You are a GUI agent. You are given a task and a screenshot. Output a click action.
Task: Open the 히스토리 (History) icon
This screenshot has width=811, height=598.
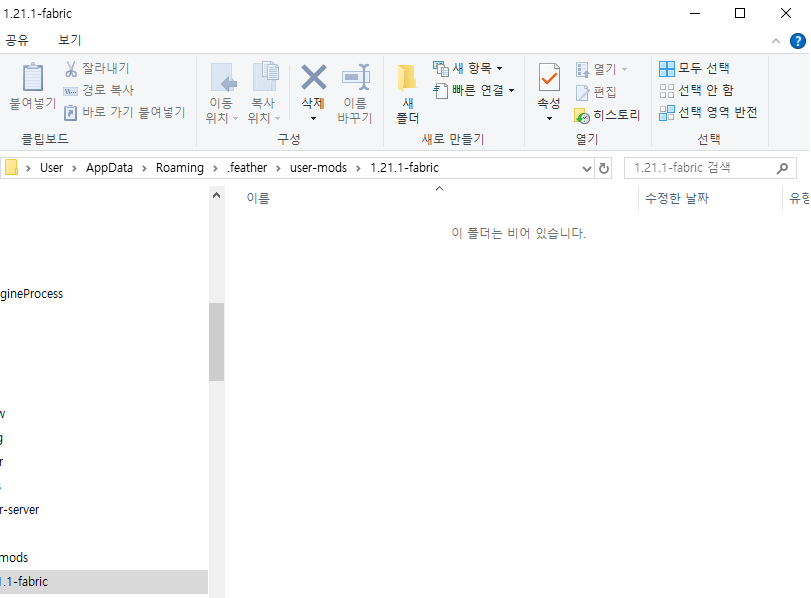click(582, 116)
